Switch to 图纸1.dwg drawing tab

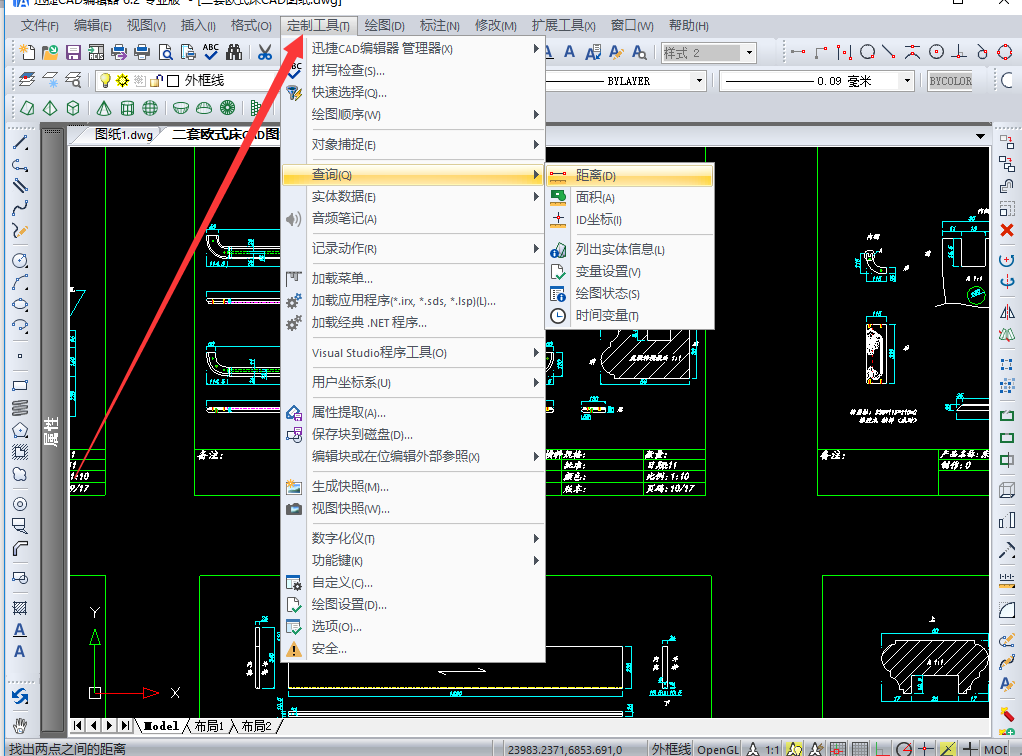123,134
